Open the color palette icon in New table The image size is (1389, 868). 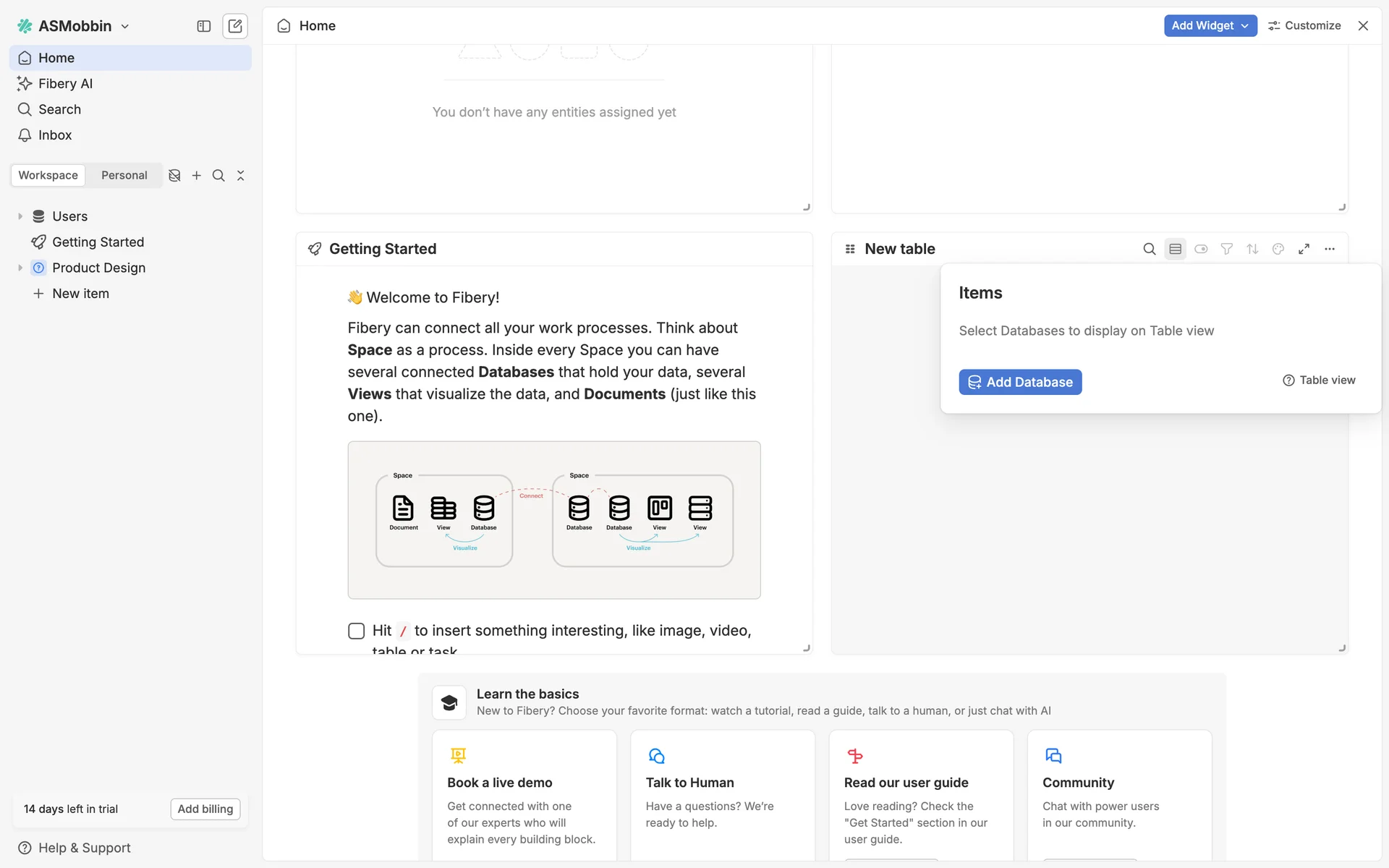(1278, 249)
